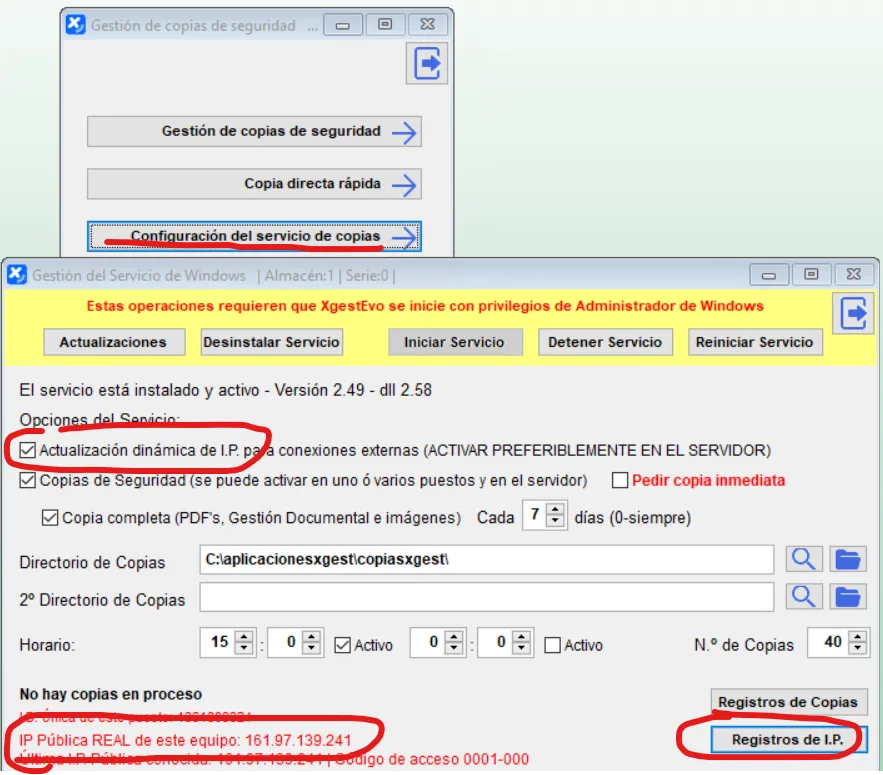Disable Actualización dinámica de I.P.
Image resolution: width=883 pixels, height=775 pixels.
tap(26, 450)
